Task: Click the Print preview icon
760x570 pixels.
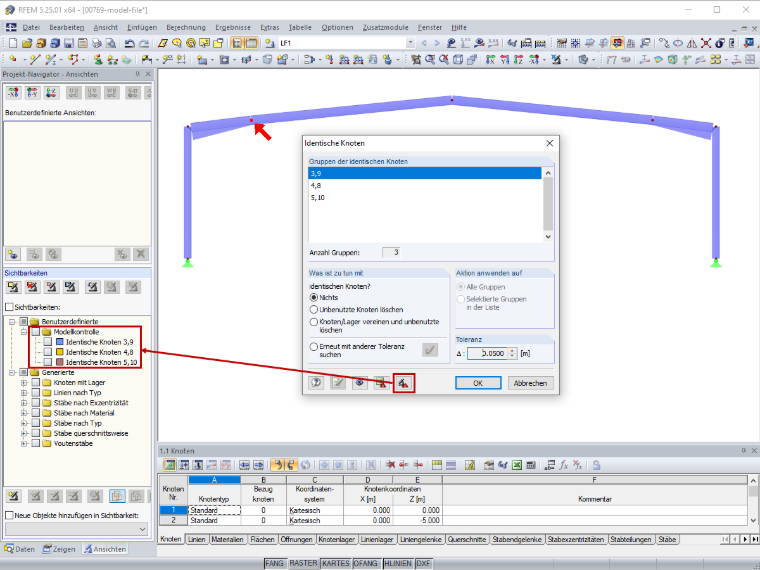Action: click(111, 44)
